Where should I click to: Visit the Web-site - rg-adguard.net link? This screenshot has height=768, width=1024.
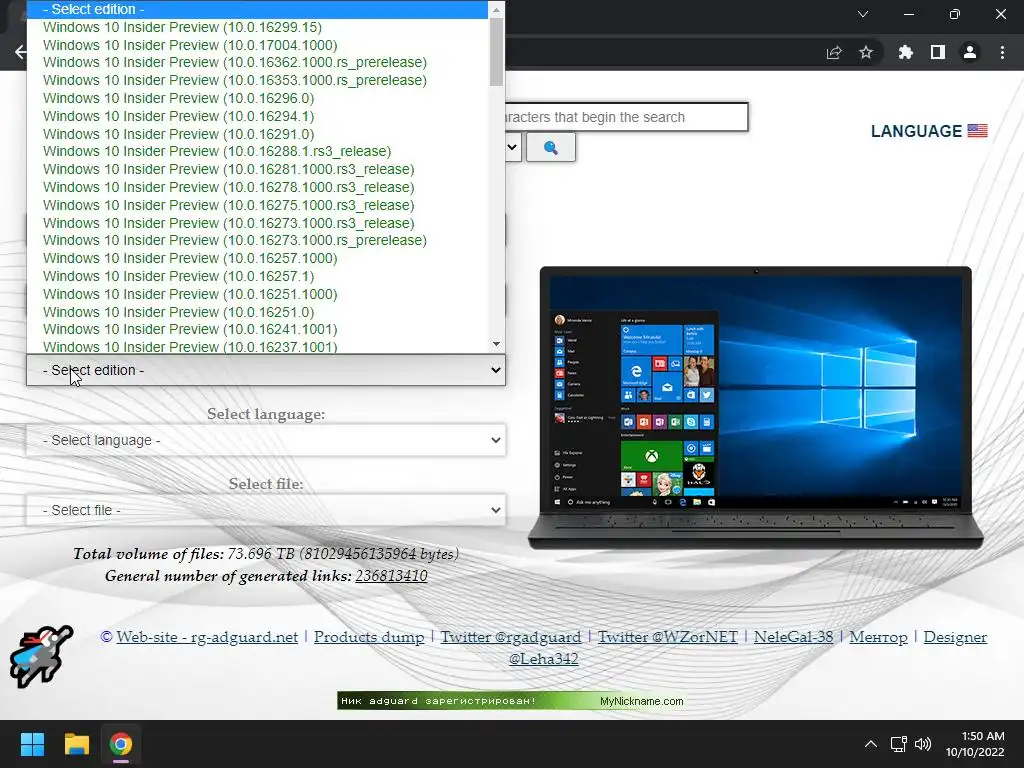[207, 637]
